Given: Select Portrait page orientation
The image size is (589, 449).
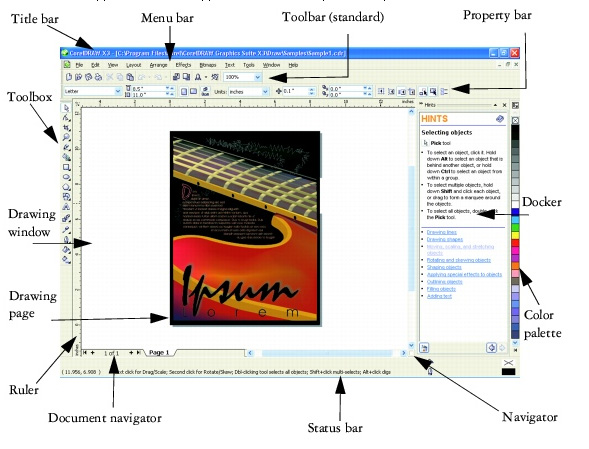Looking at the screenshot, I should click(184, 91).
